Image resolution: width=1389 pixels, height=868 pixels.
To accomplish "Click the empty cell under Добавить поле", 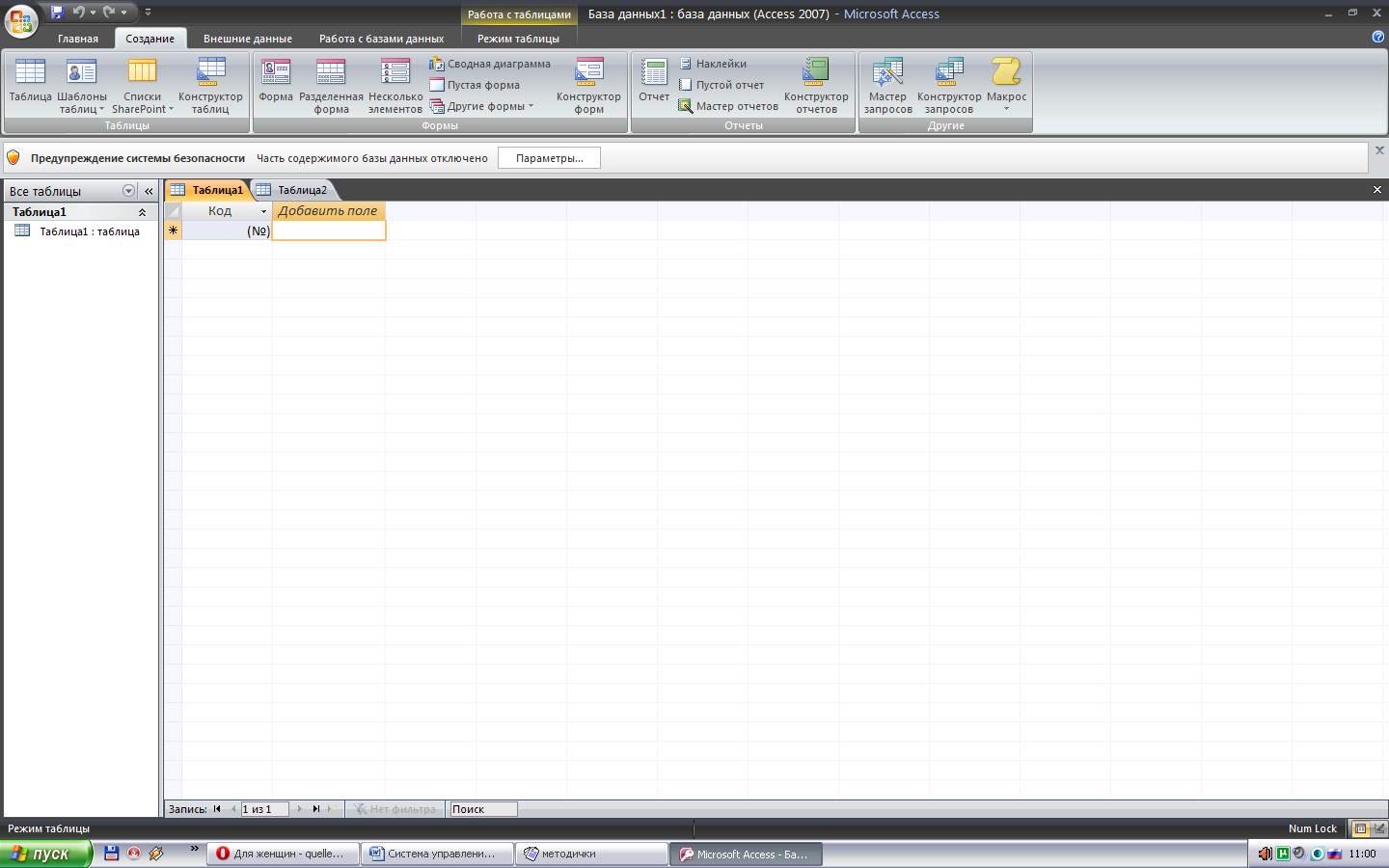I will [x=329, y=231].
